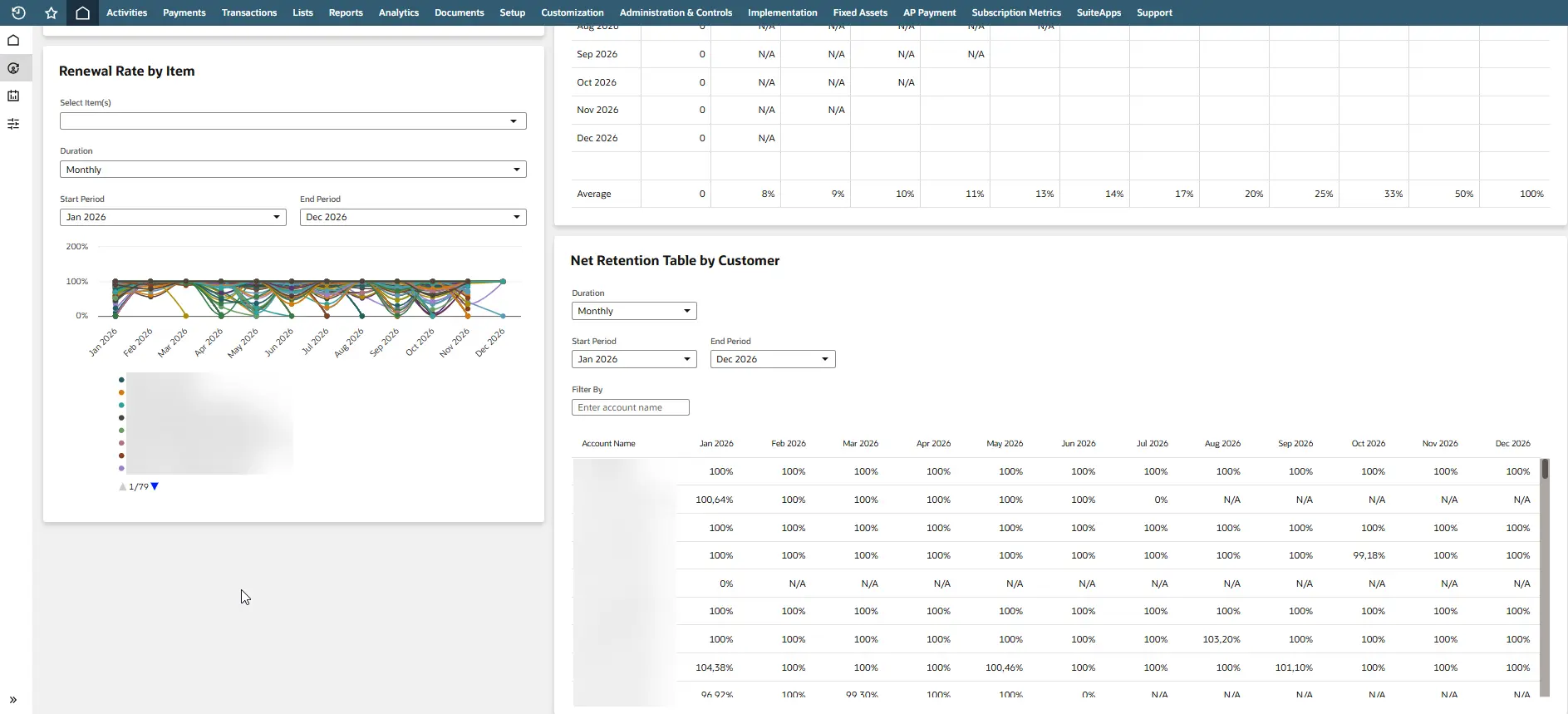Click the Dec 2026 column header
Image resolution: width=1568 pixels, height=714 pixels.
[x=1512, y=444]
